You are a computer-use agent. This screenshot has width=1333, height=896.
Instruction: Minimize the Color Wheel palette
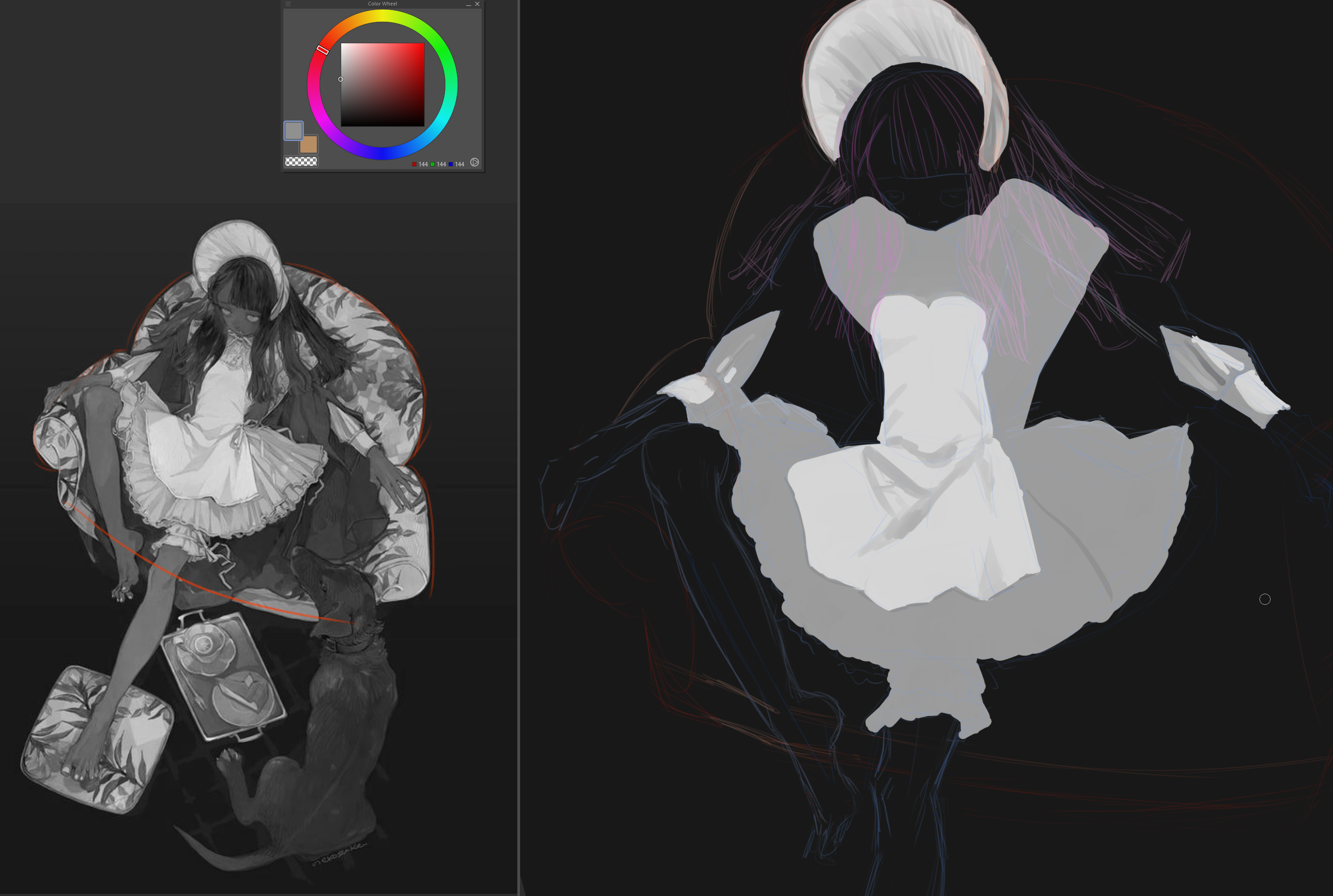point(468,5)
